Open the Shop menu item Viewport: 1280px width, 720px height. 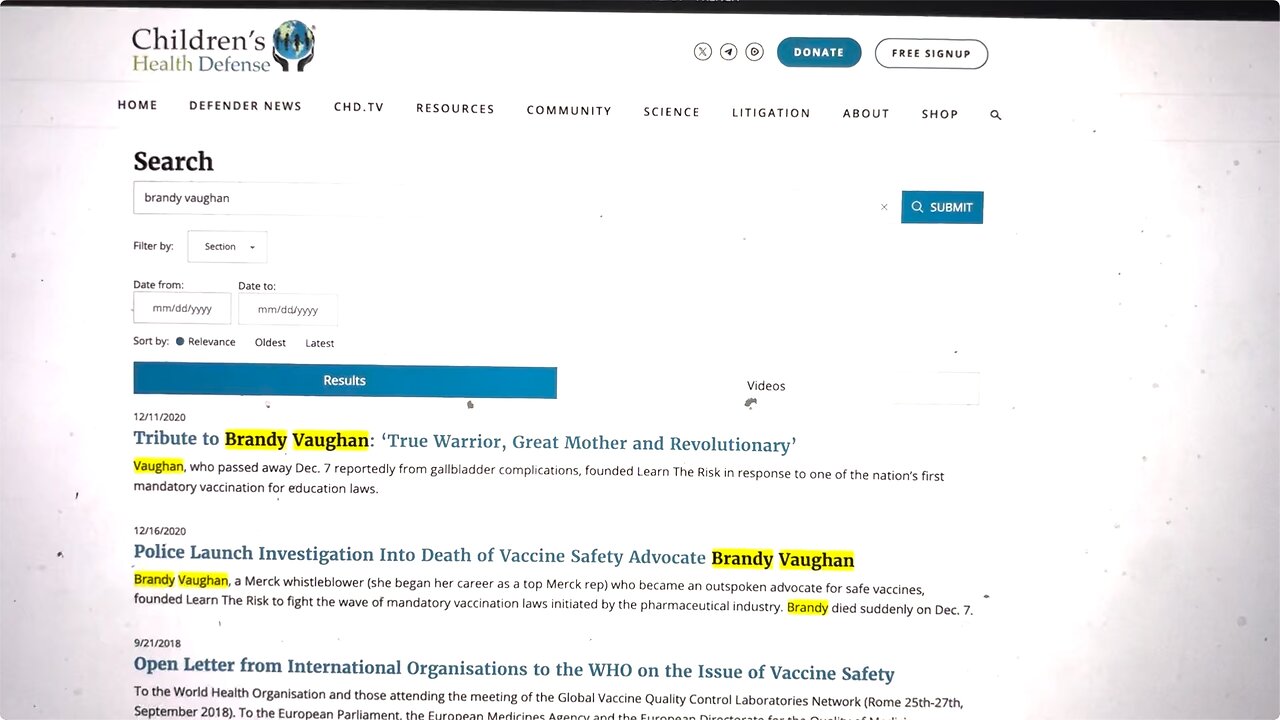coord(940,114)
